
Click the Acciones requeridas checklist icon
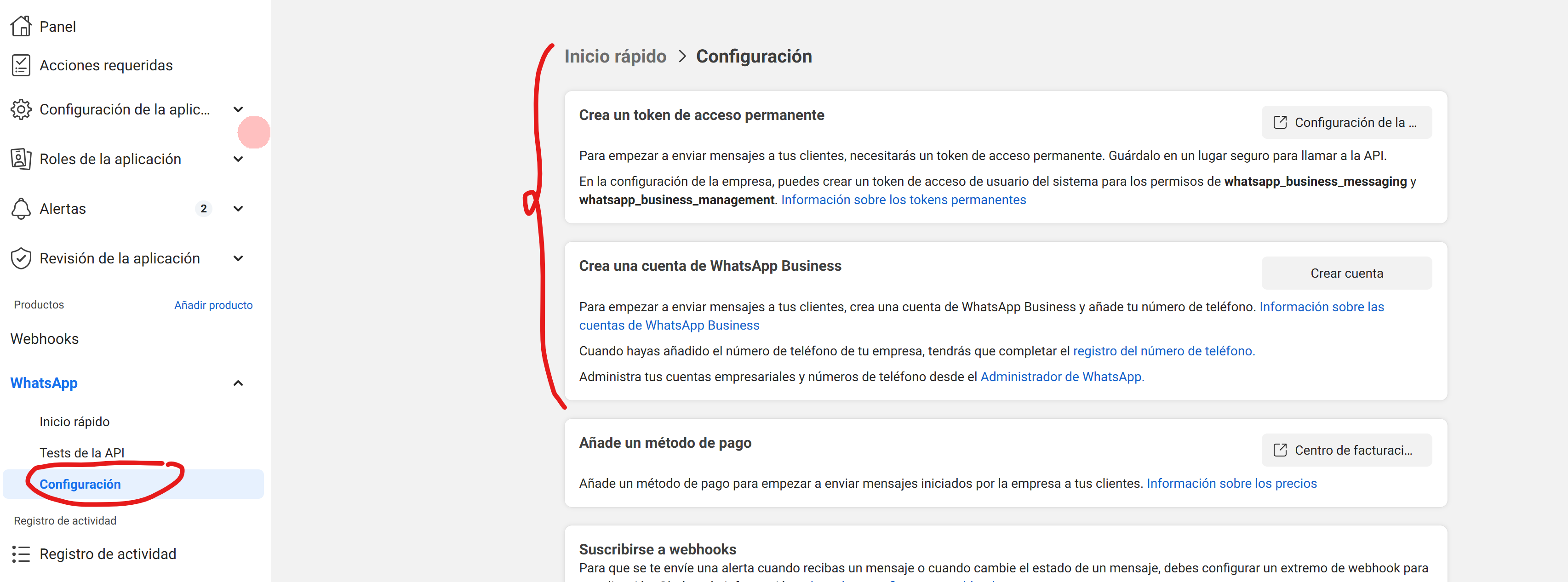click(21, 65)
